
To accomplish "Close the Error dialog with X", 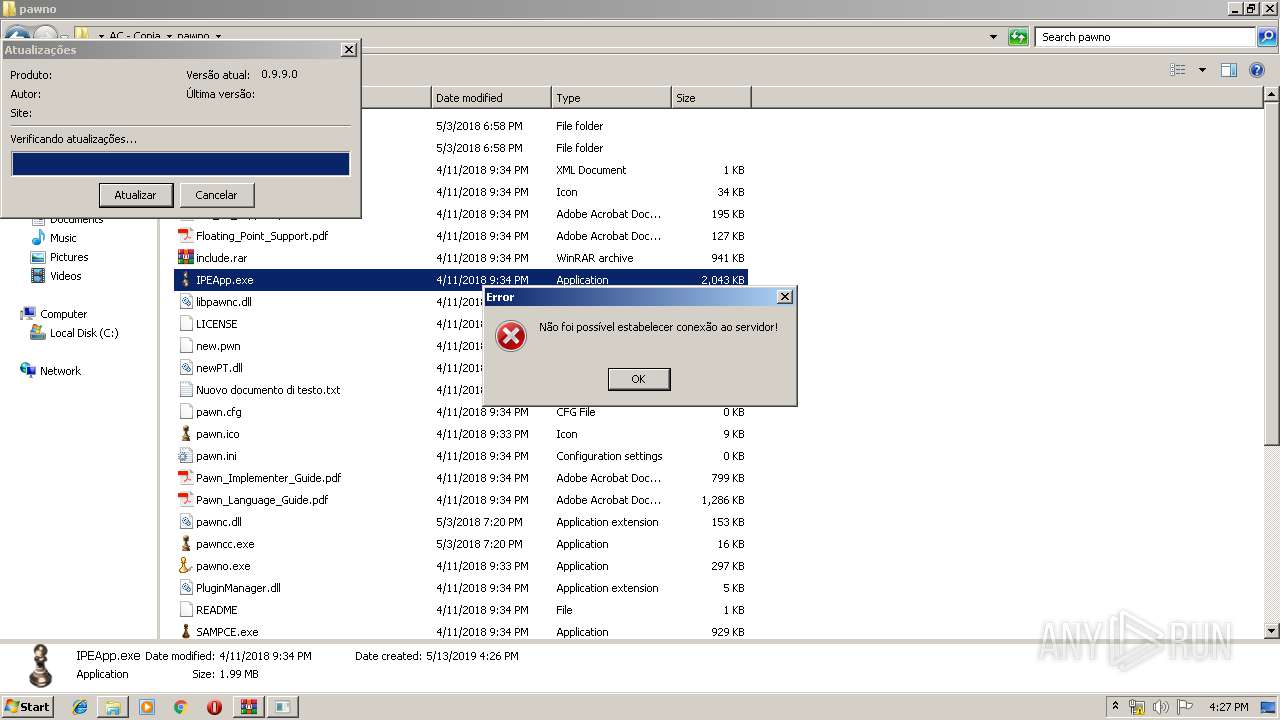I will pyautogui.click(x=785, y=297).
